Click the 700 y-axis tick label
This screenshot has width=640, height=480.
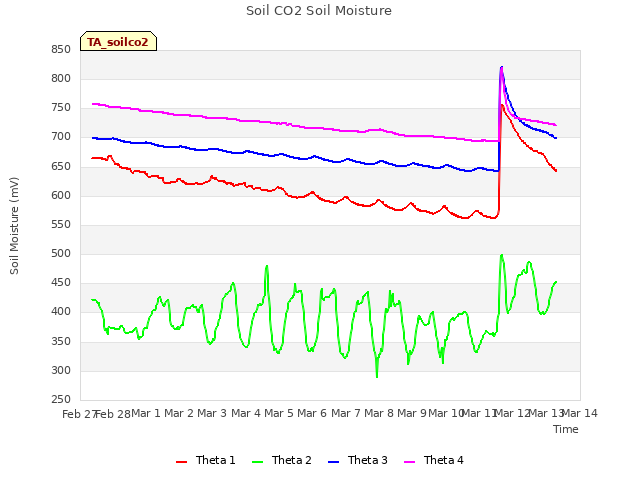[x=61, y=137]
